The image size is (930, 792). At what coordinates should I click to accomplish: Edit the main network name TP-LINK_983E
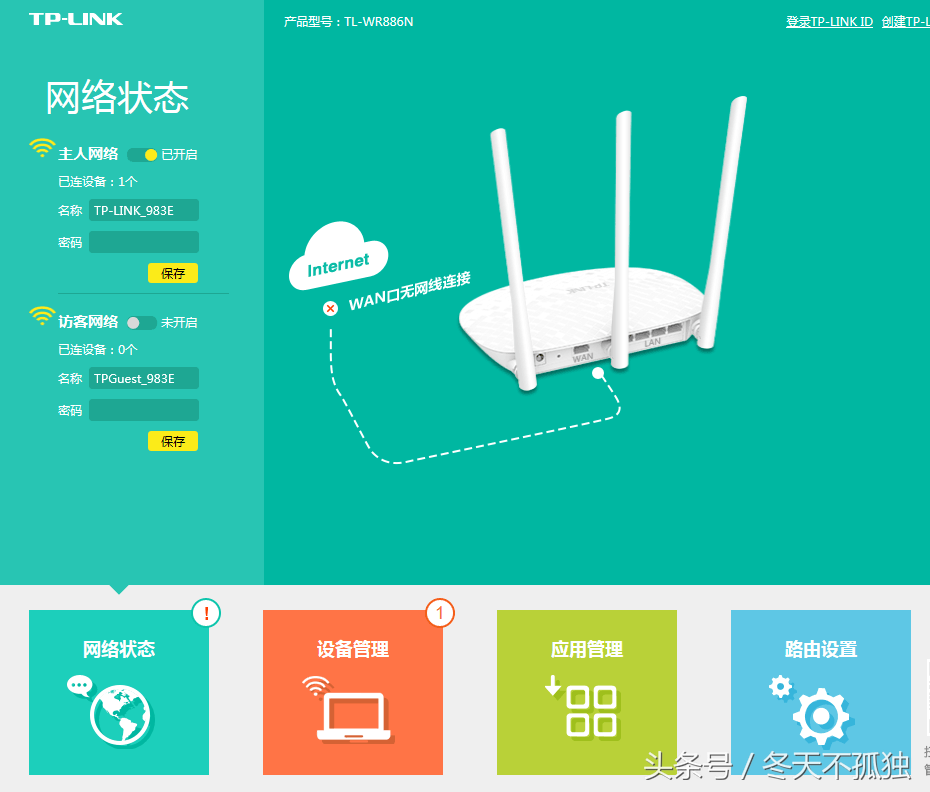pyautogui.click(x=144, y=210)
